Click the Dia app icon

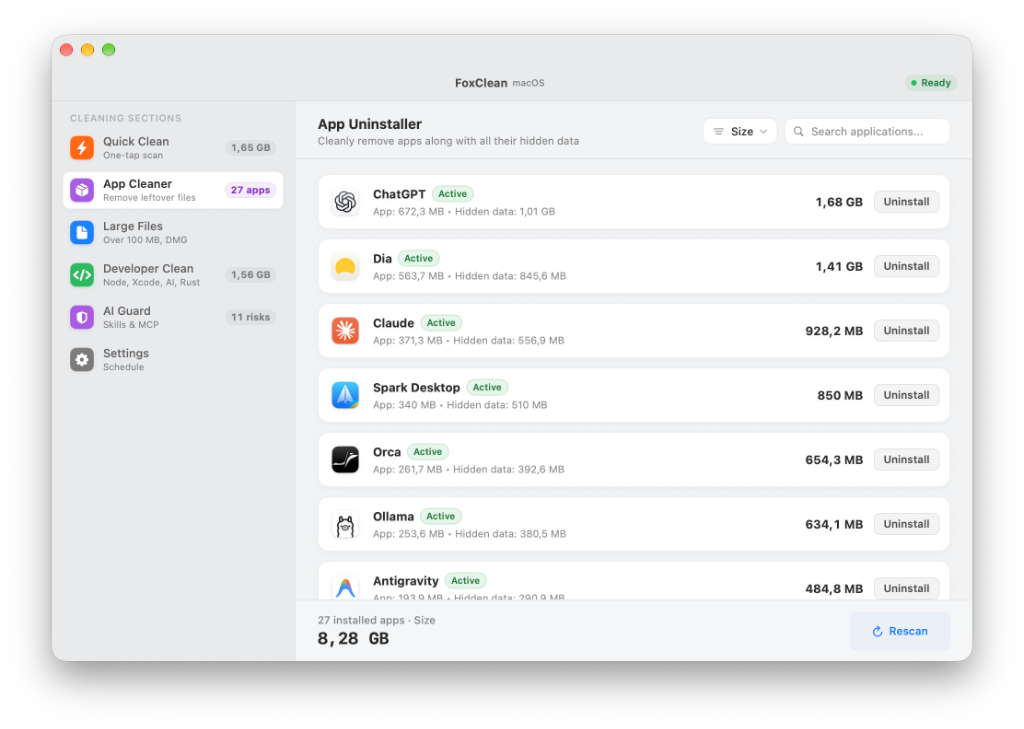pyautogui.click(x=345, y=267)
